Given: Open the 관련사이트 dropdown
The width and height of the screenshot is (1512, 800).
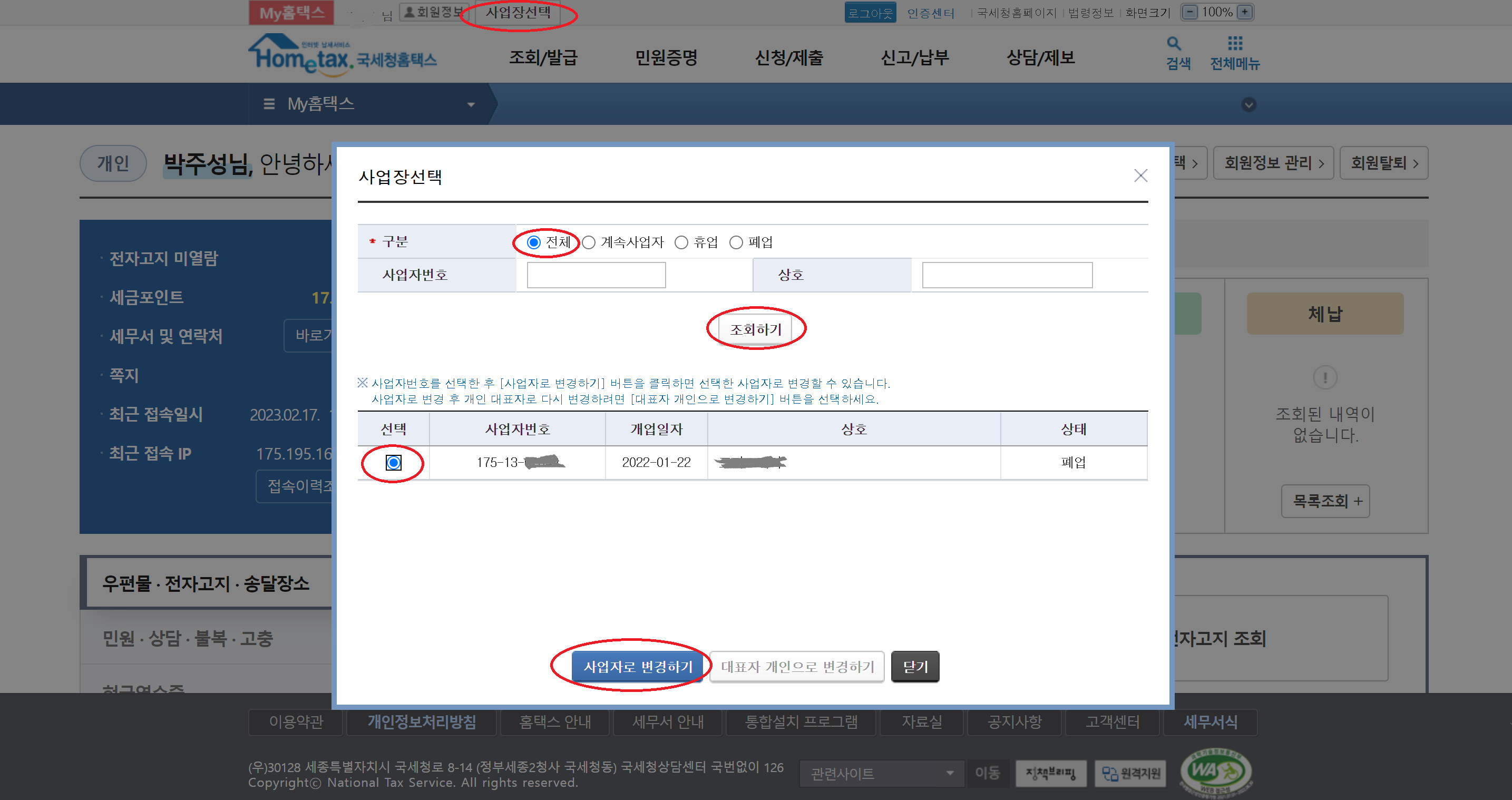Looking at the screenshot, I should tap(882, 774).
